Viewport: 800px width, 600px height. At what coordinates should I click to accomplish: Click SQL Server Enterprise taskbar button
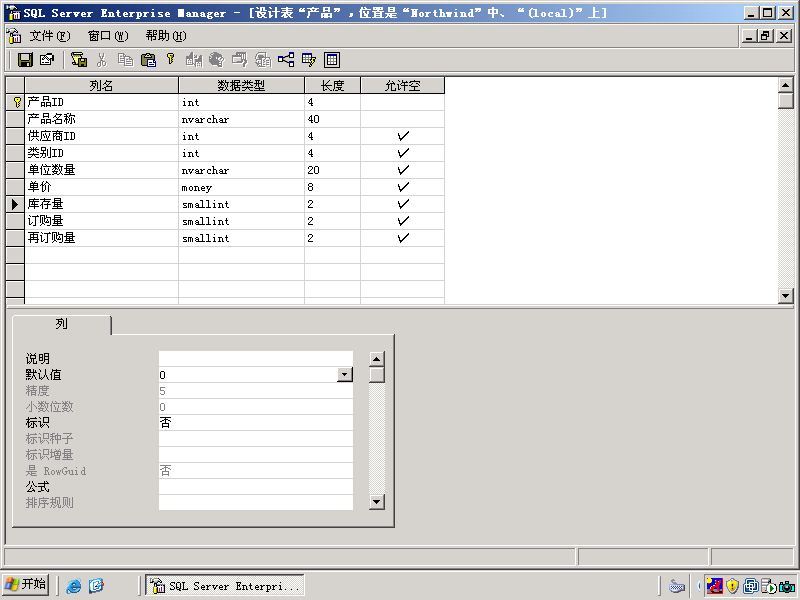(225, 585)
